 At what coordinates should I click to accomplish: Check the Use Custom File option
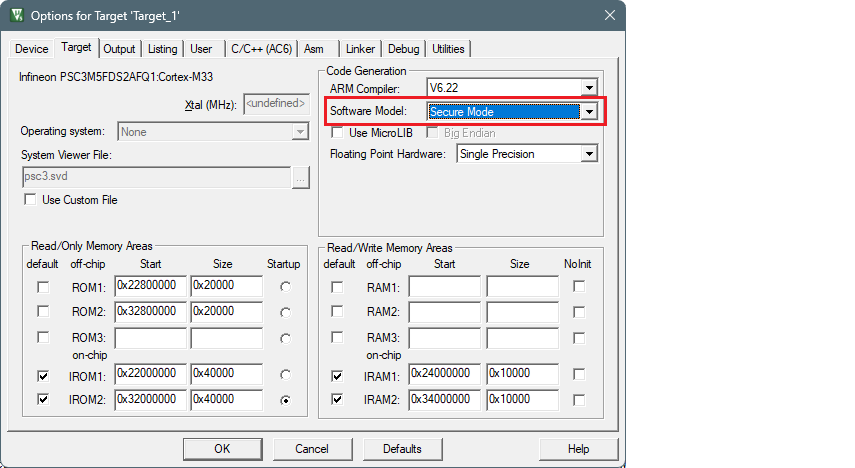click(x=30, y=200)
